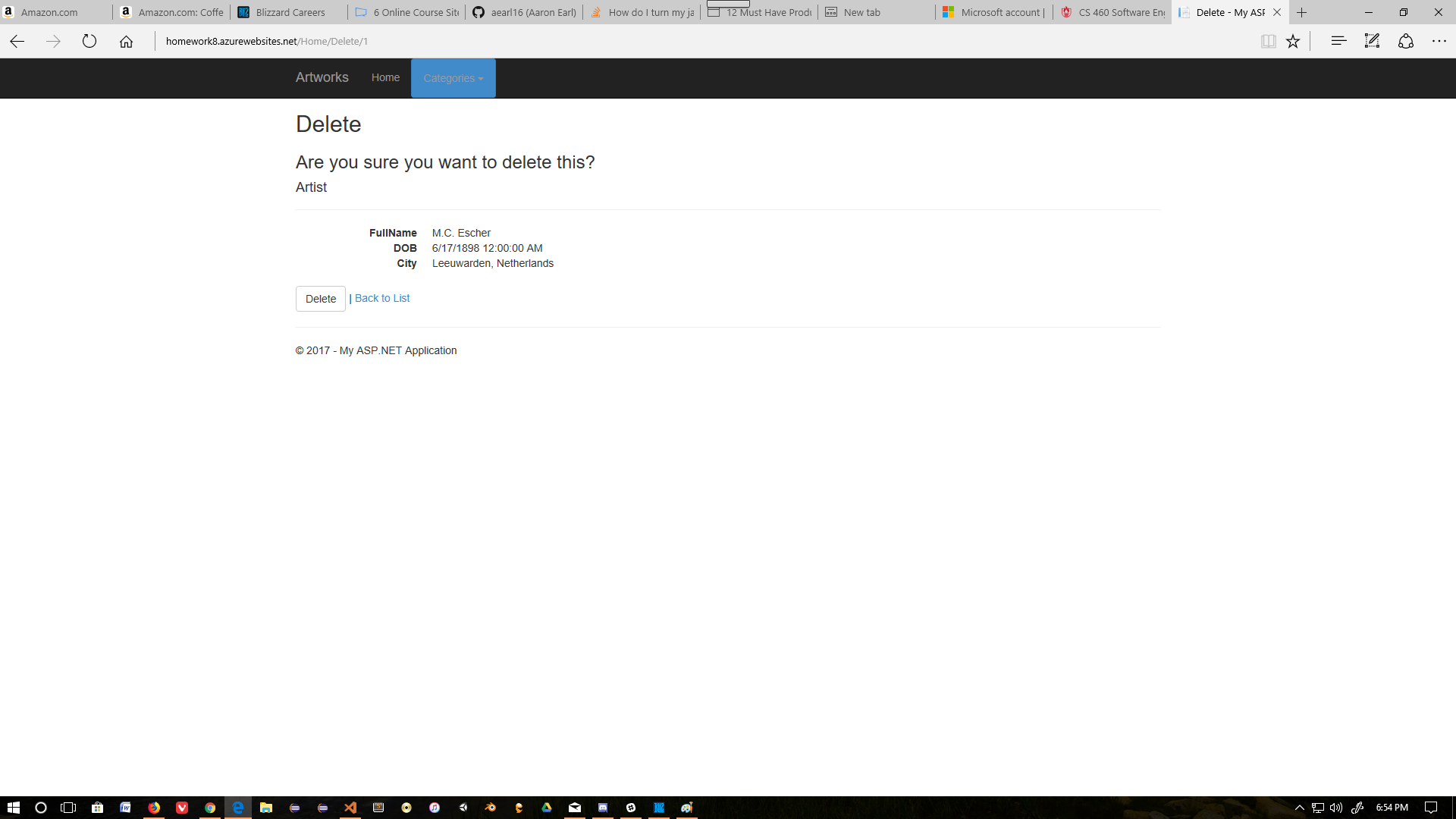Image resolution: width=1456 pixels, height=819 pixels.
Task: Click the web note pen icon
Action: 1372,42
